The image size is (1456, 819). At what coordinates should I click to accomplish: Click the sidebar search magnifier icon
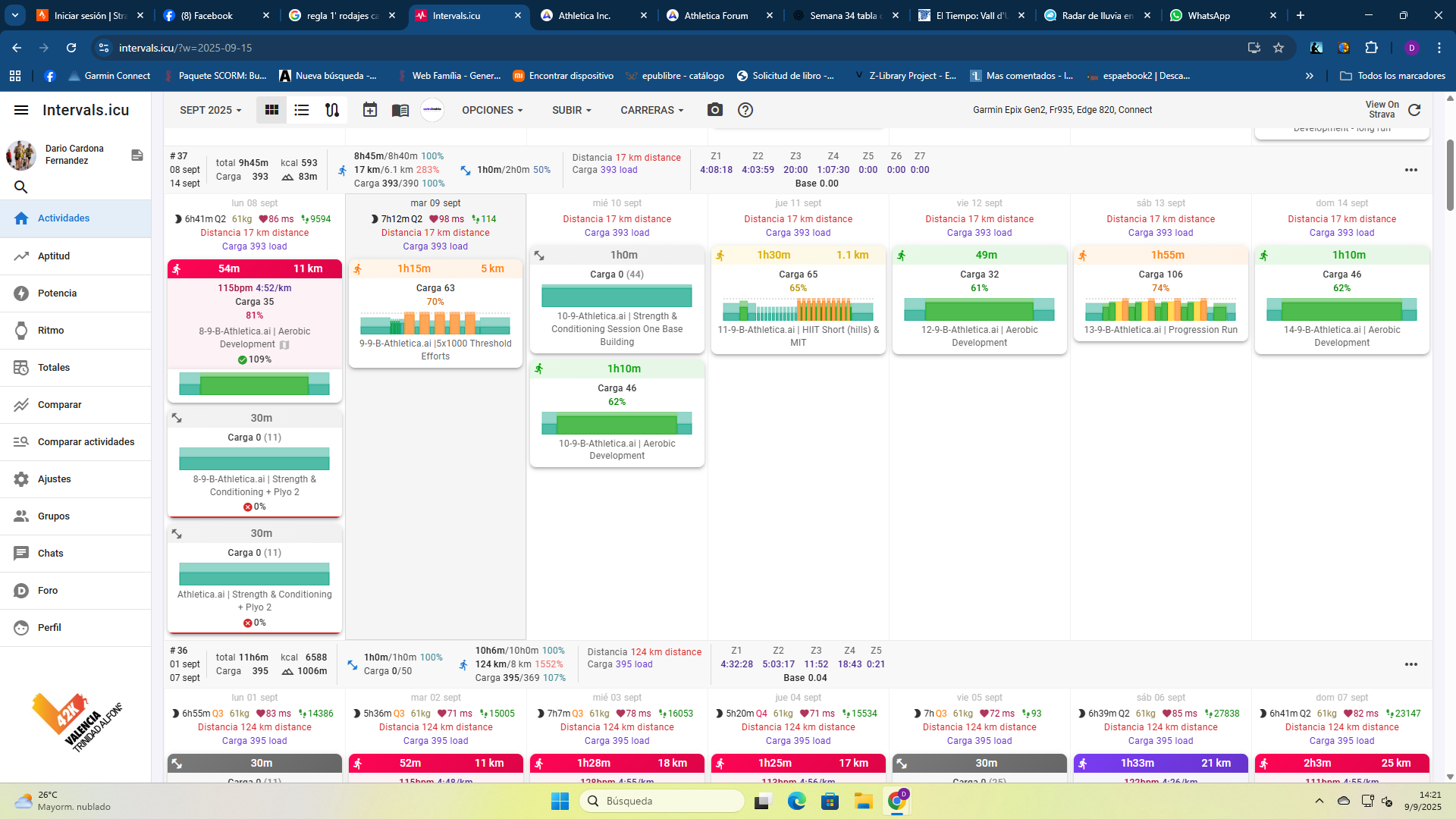pos(21,187)
